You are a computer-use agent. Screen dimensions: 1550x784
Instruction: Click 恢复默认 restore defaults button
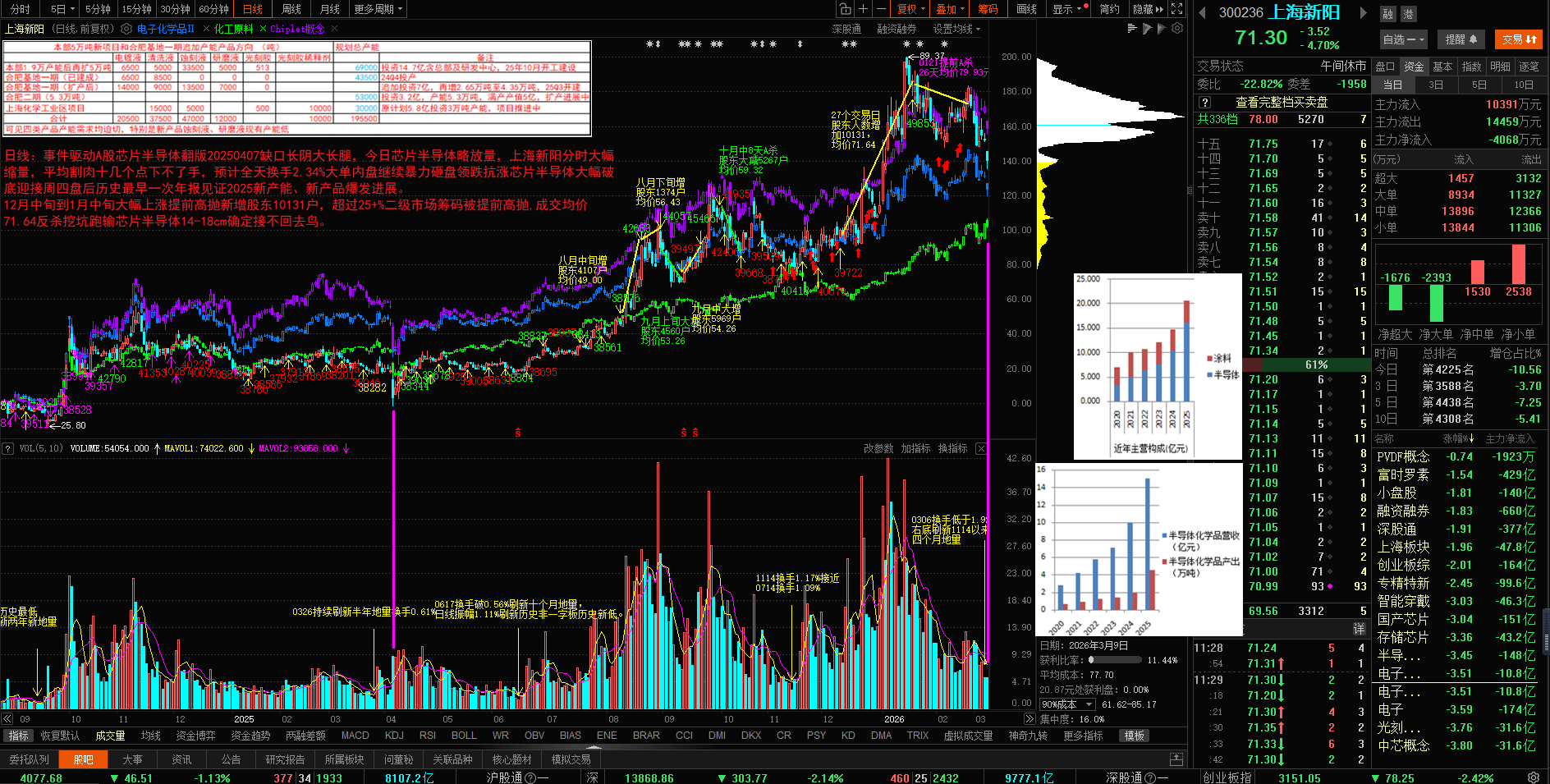pos(60,736)
